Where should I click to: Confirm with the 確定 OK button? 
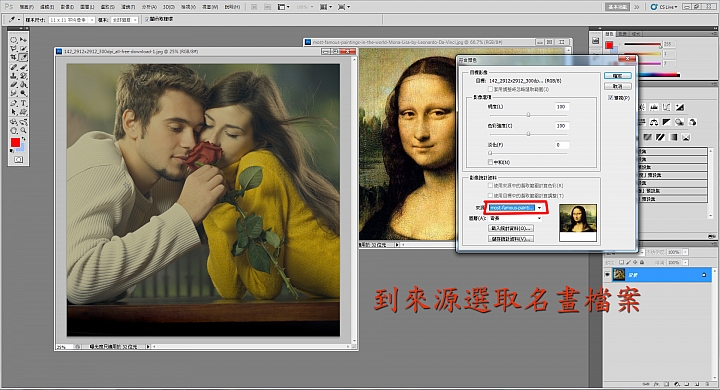[618, 75]
